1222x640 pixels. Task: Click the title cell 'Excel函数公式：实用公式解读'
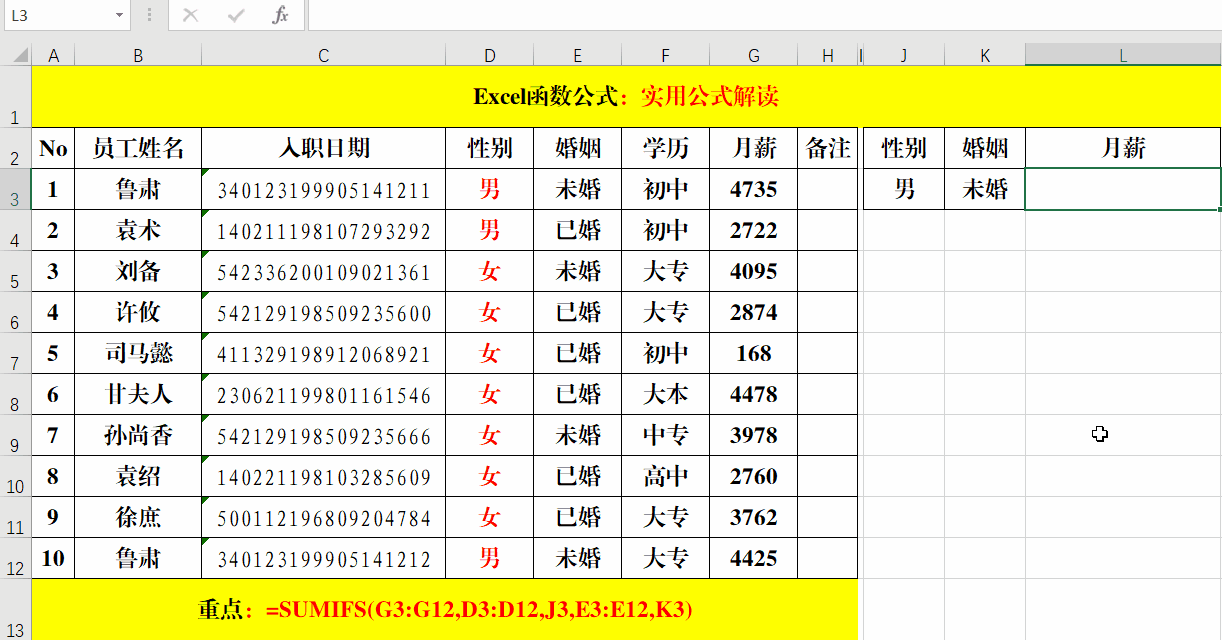click(x=626, y=97)
